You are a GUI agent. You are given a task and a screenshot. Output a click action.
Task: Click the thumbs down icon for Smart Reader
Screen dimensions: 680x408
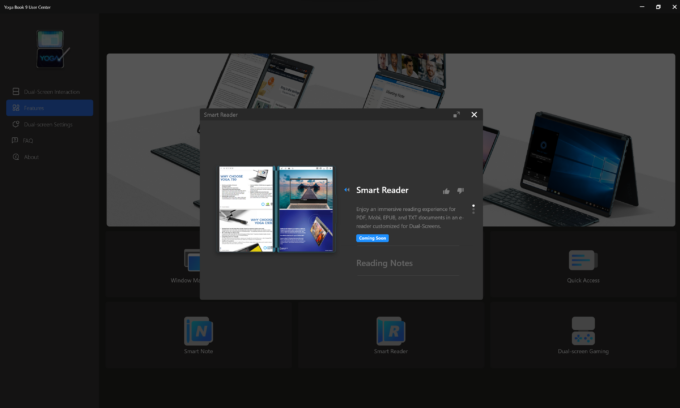click(460, 191)
